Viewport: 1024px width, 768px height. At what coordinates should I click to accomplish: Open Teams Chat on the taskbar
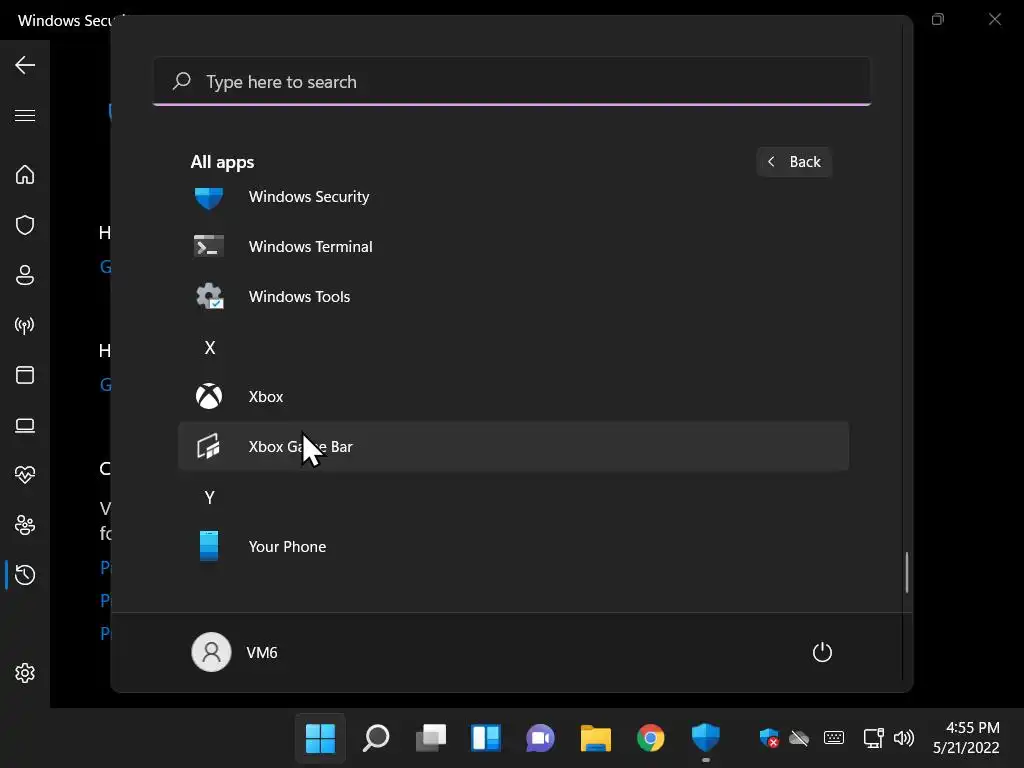541,739
